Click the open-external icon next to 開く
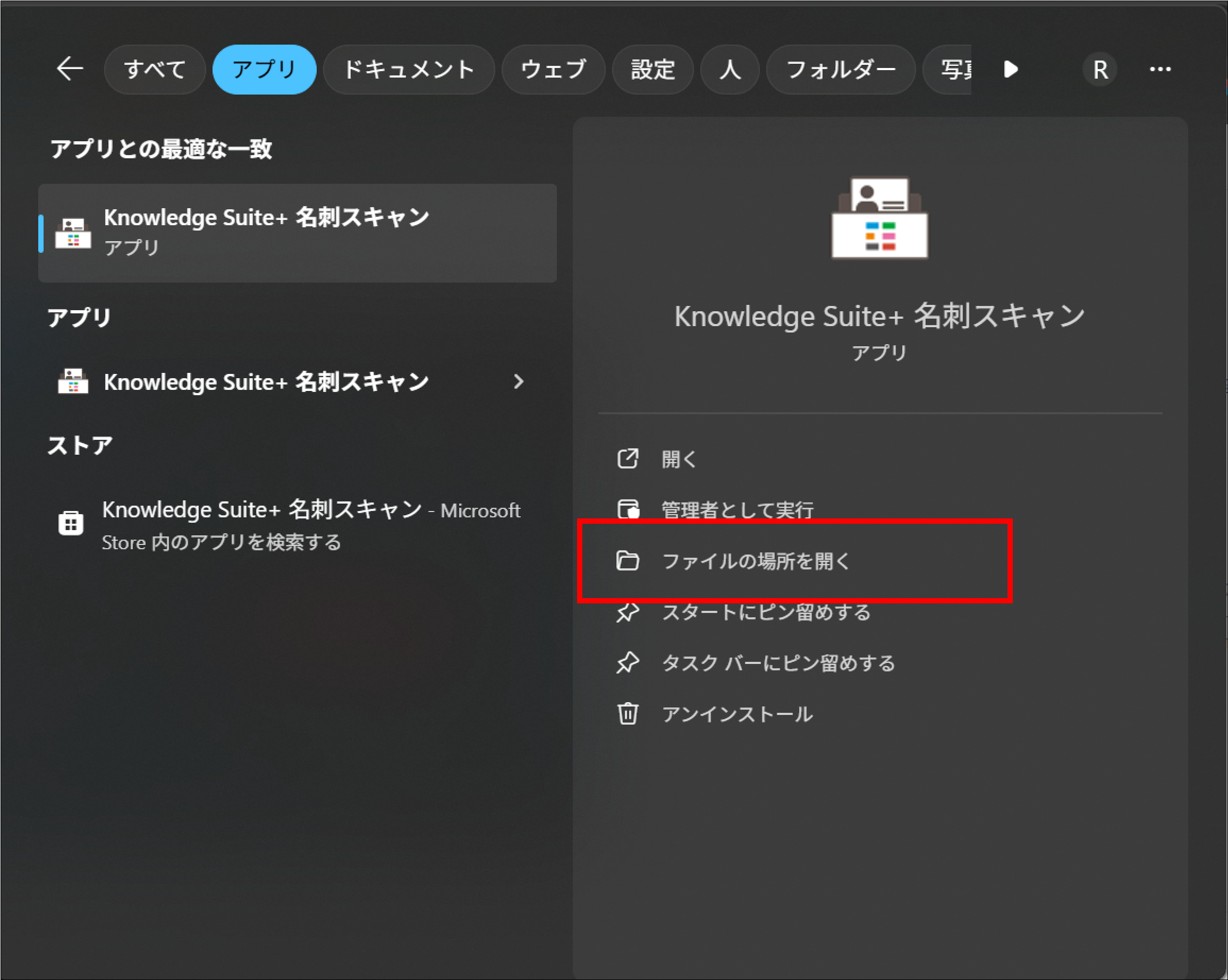 [x=628, y=458]
